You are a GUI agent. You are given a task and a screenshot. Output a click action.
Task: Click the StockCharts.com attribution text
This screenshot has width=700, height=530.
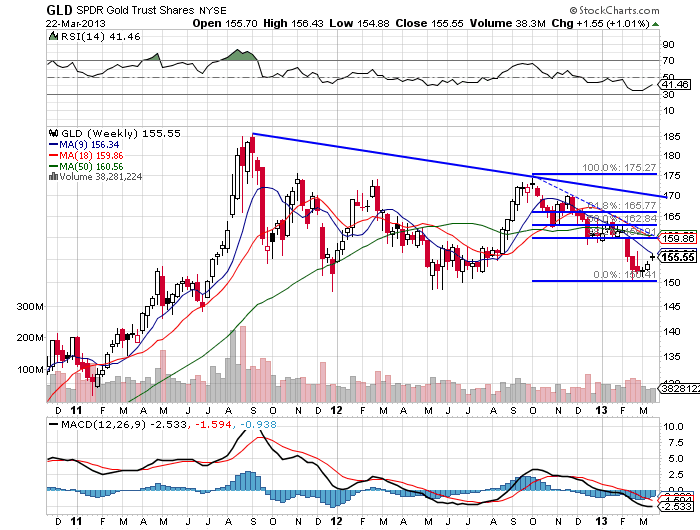[x=614, y=10]
